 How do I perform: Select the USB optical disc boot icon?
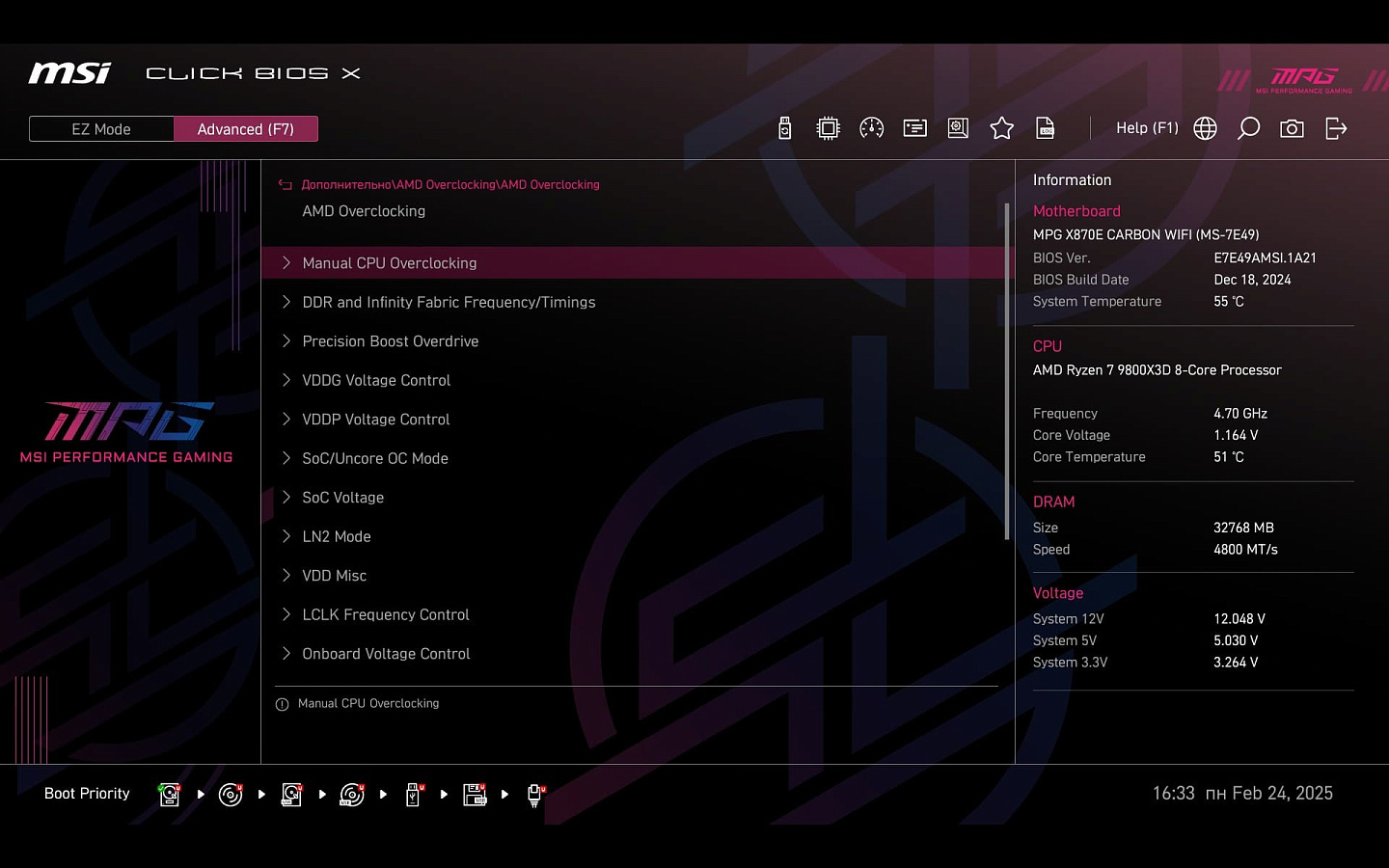point(352,794)
